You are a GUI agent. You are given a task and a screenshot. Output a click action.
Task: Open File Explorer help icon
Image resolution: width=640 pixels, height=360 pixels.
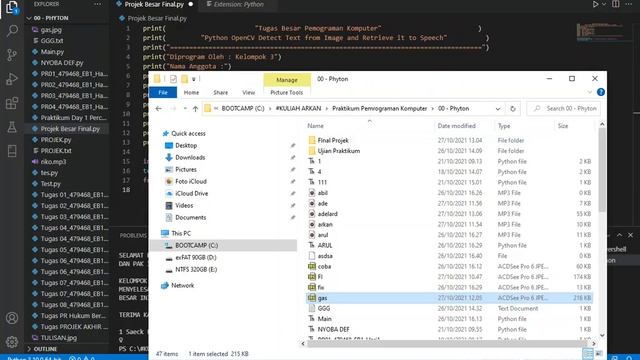[x=601, y=92]
